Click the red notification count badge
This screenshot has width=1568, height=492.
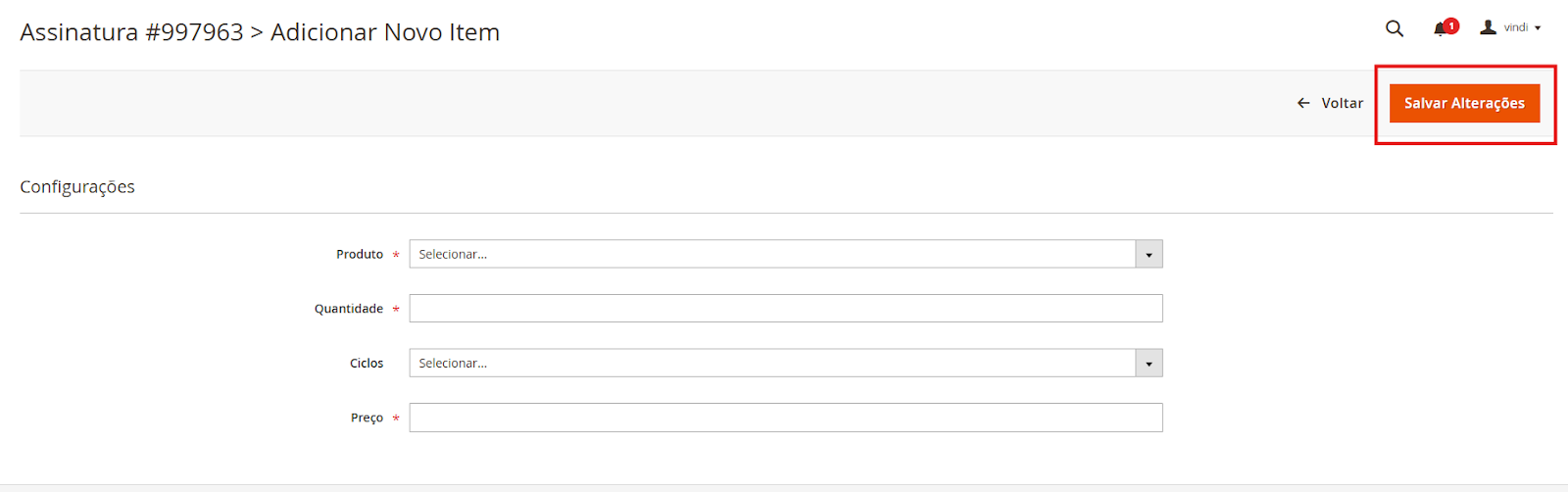(1451, 25)
